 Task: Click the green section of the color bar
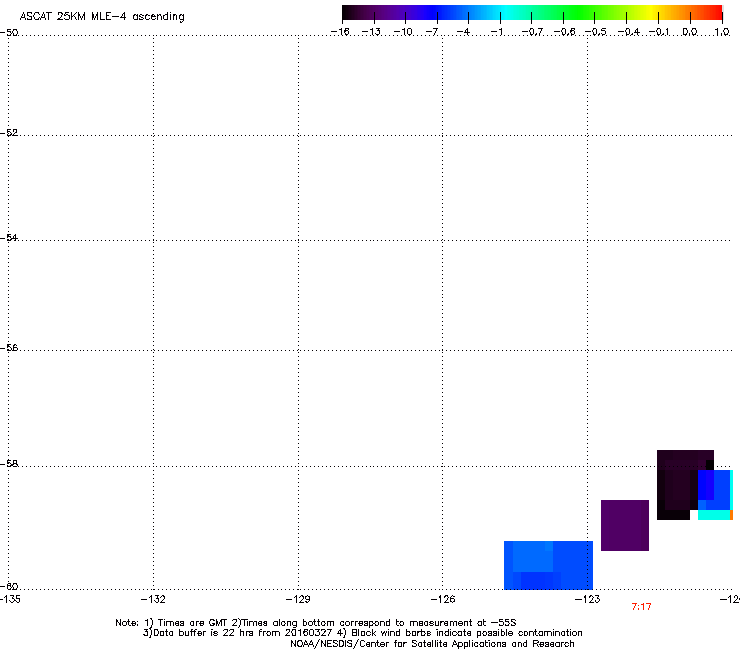(580, 13)
